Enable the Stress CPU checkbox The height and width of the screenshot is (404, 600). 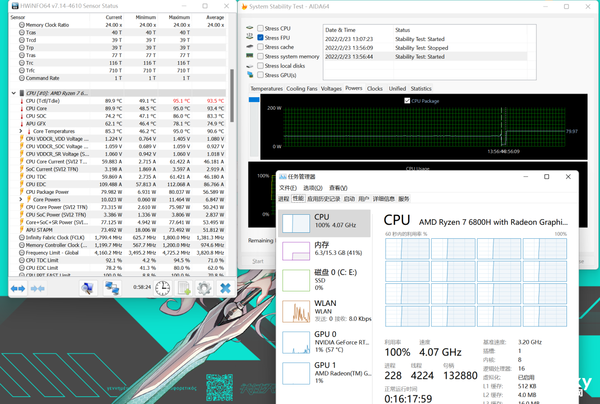[x=260, y=28]
